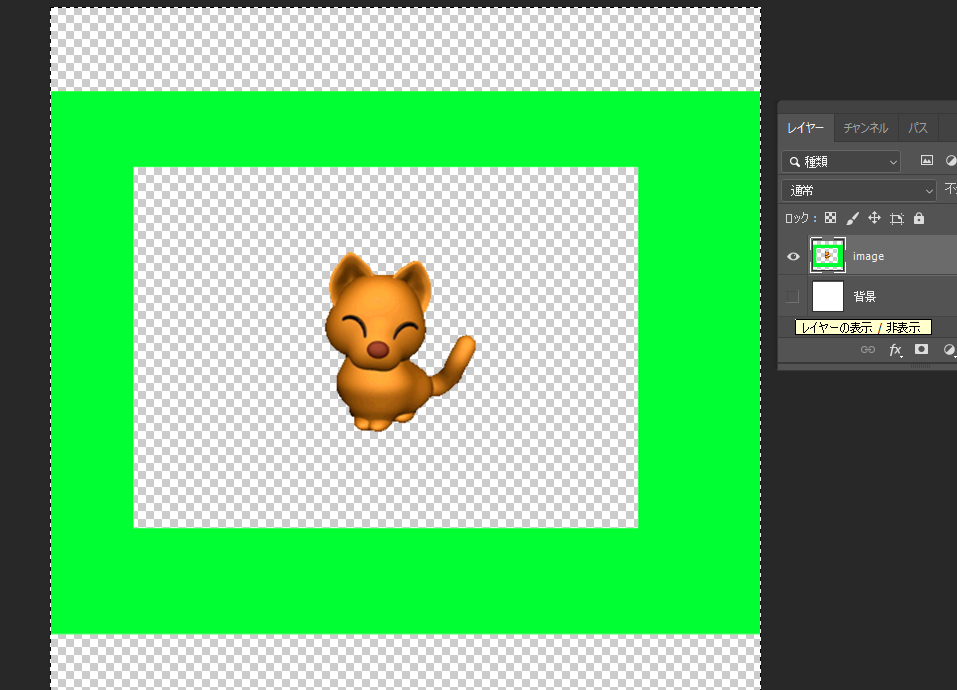Open the 通常 blend mode dropdown

[858, 190]
